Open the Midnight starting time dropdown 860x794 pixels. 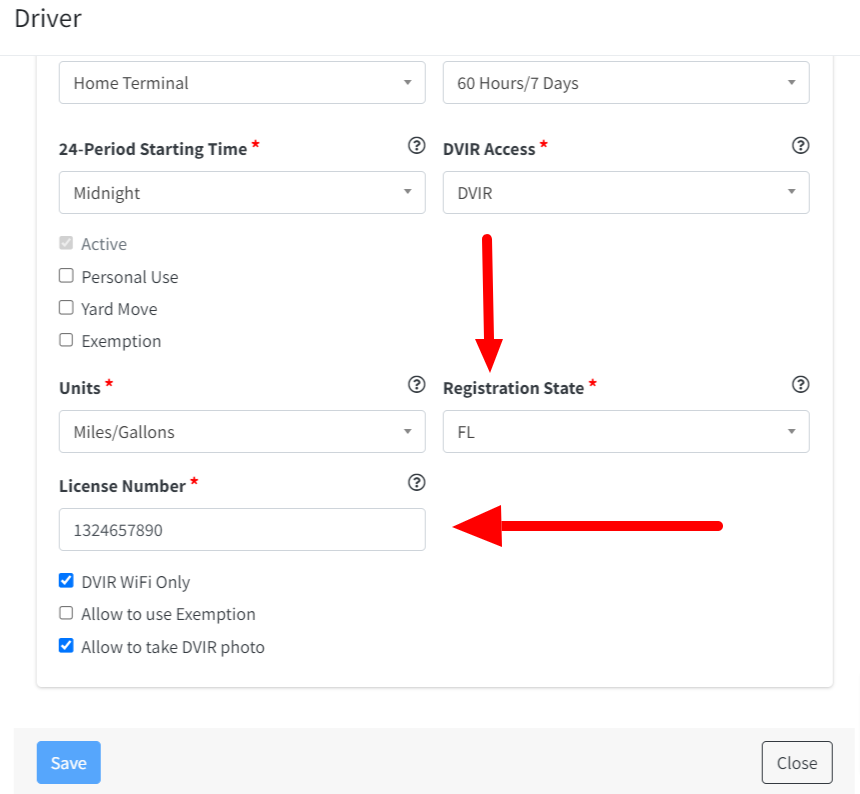point(242,192)
